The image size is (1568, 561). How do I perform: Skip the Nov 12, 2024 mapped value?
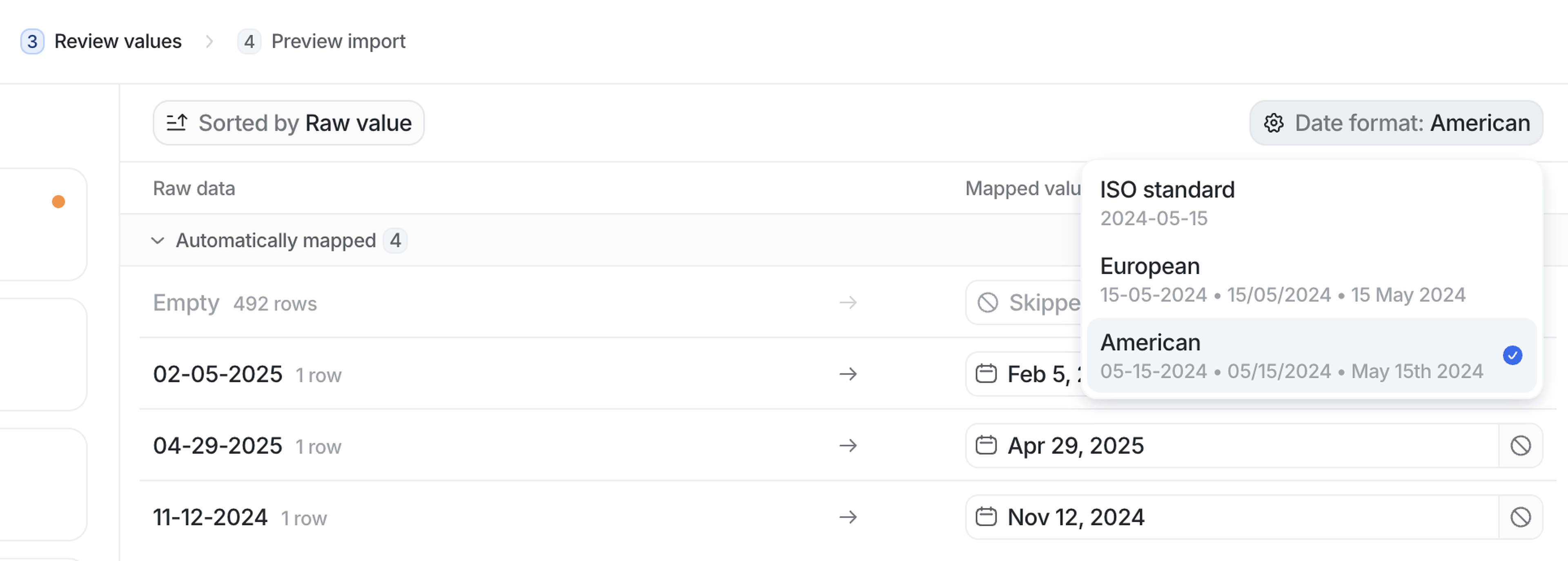coord(1520,517)
